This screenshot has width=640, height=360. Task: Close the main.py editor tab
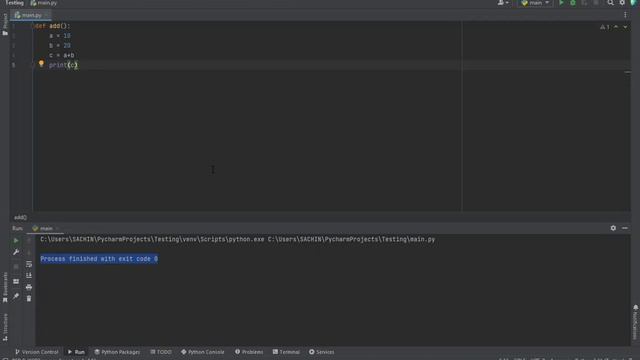47,15
